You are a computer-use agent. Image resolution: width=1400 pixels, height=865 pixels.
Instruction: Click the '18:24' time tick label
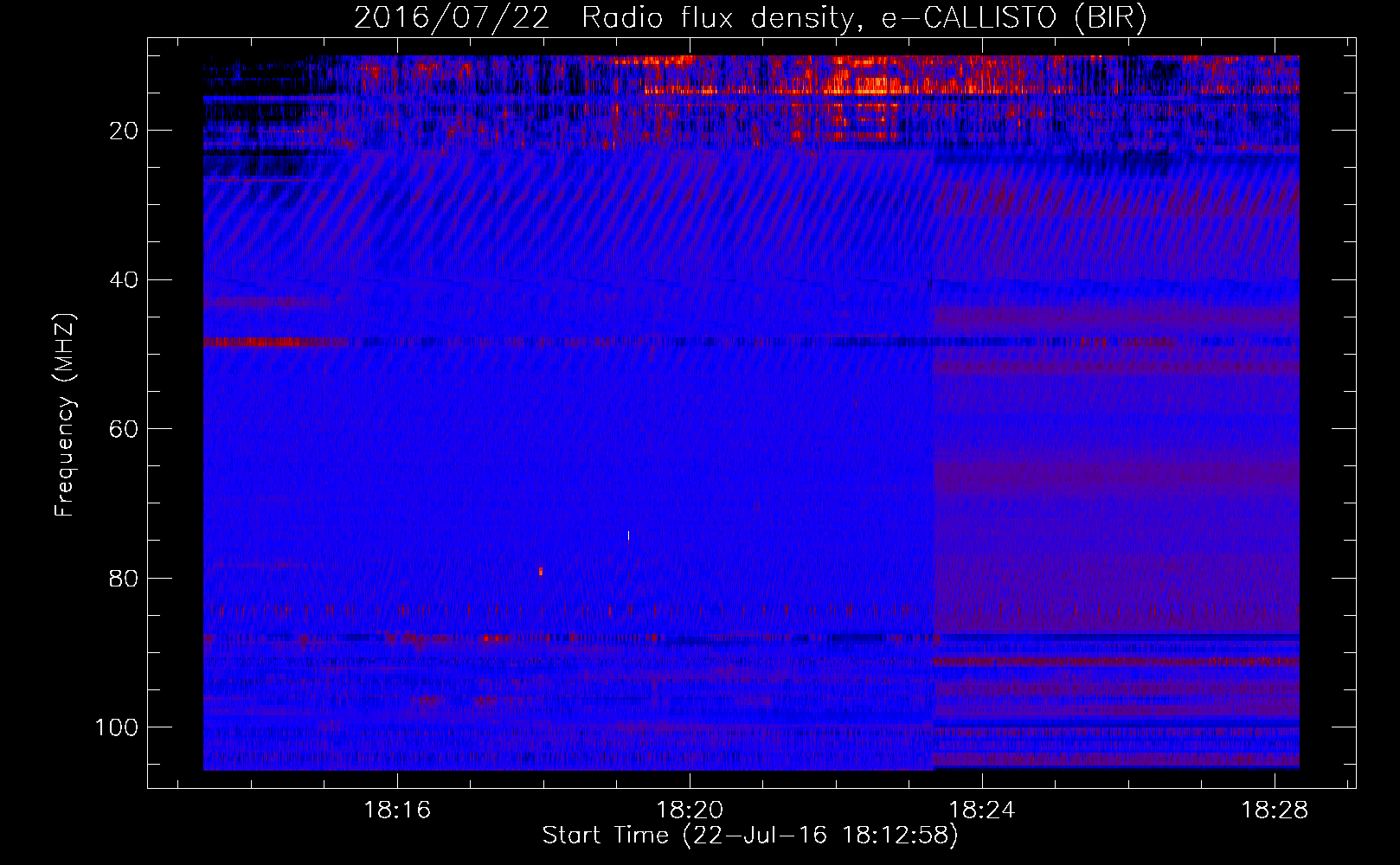(982, 811)
